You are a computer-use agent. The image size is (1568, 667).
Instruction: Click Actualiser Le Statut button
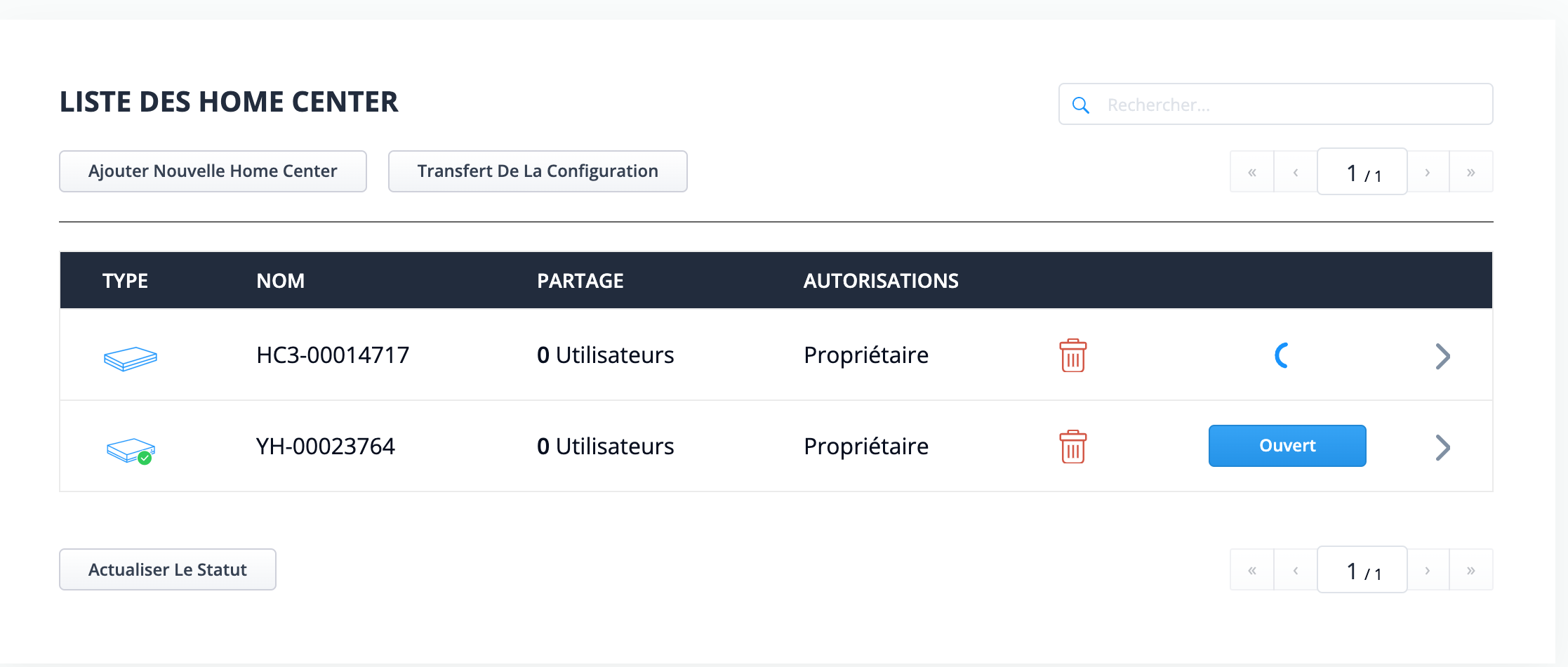point(168,569)
